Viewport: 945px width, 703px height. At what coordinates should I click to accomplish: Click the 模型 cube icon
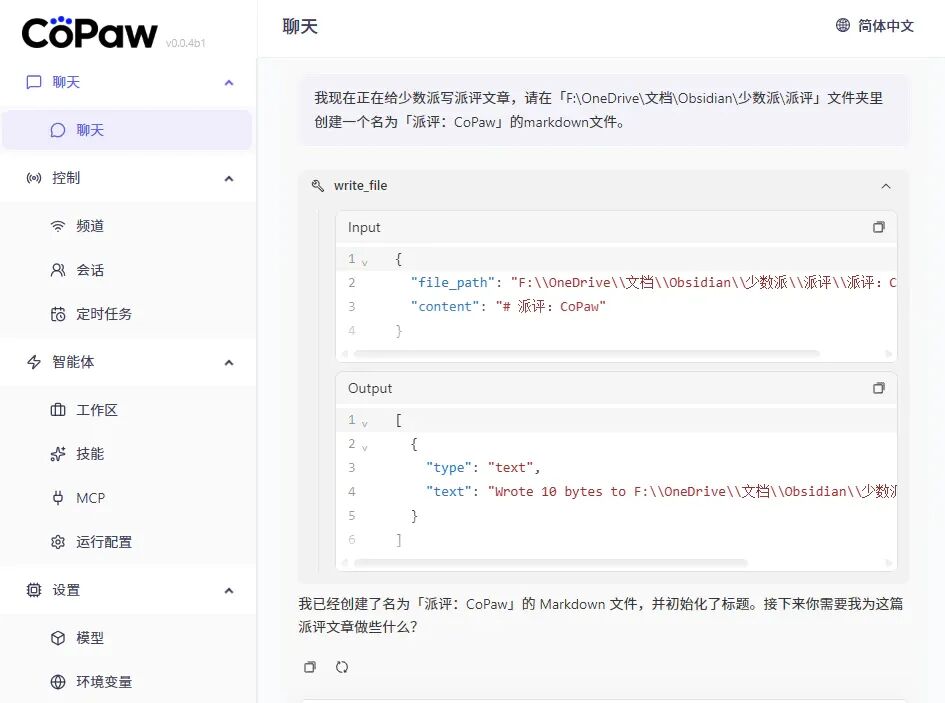coord(58,638)
